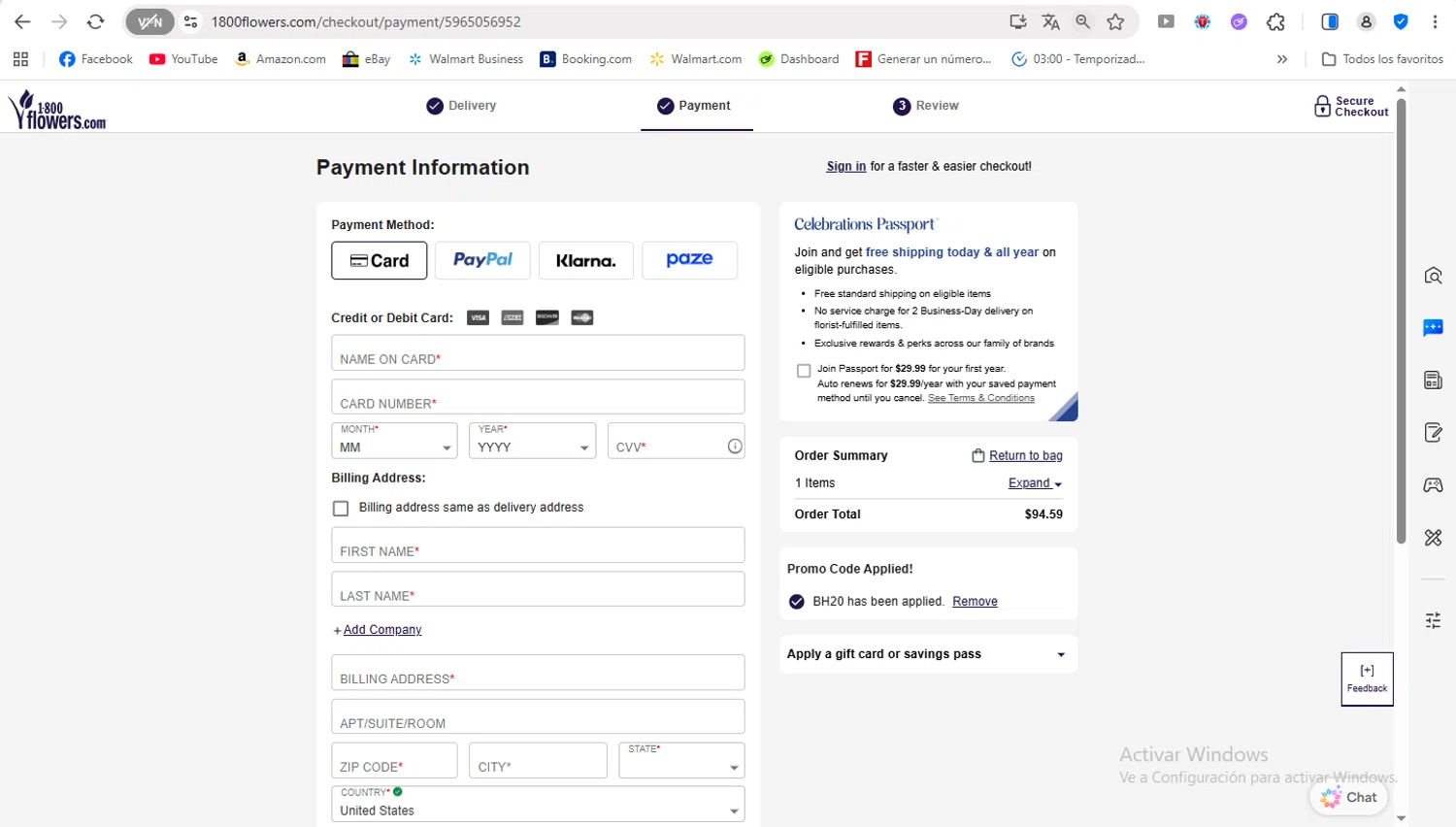
Task: Click the Feedback button
Action: tap(1367, 678)
